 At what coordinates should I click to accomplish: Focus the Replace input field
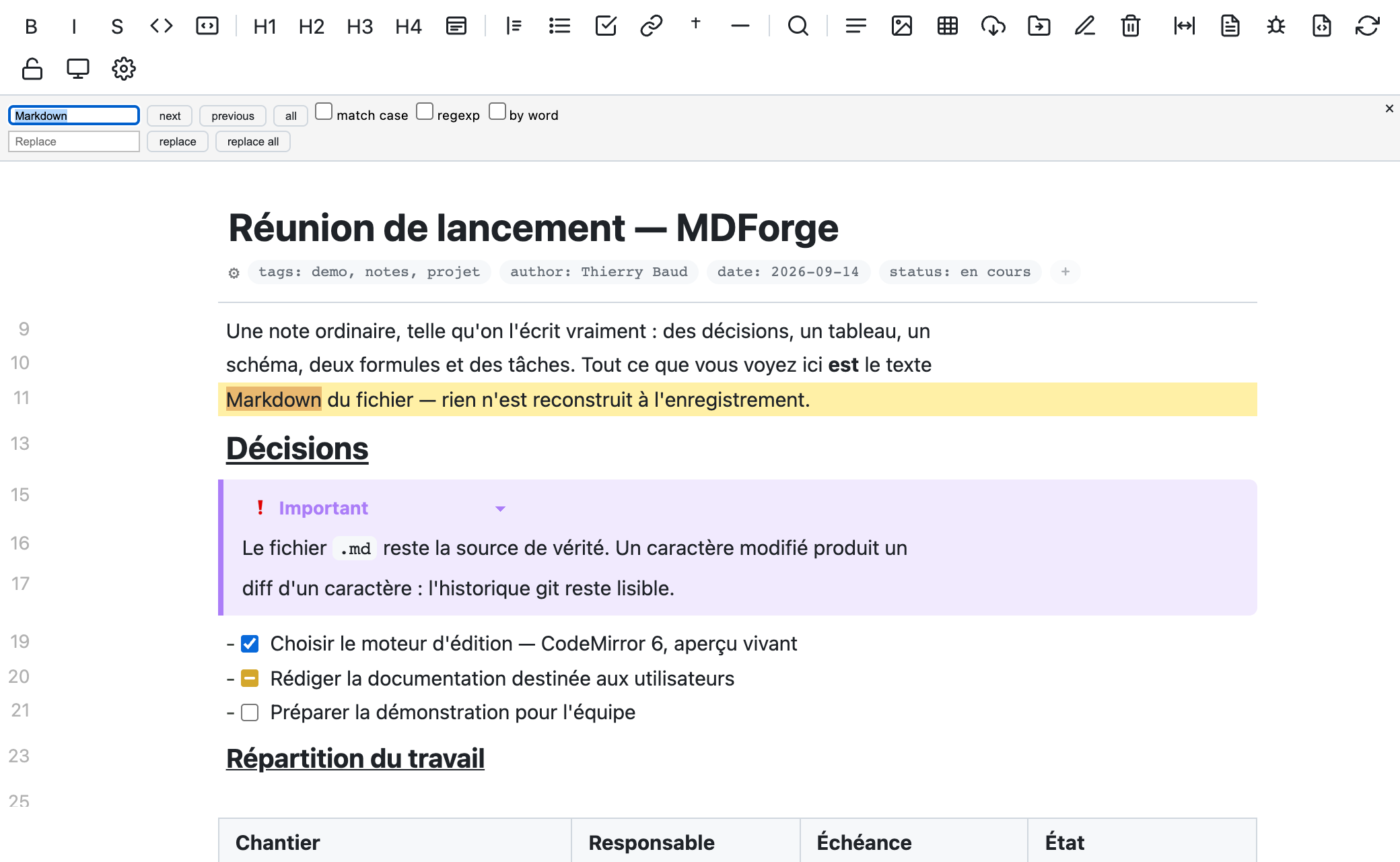[74, 141]
